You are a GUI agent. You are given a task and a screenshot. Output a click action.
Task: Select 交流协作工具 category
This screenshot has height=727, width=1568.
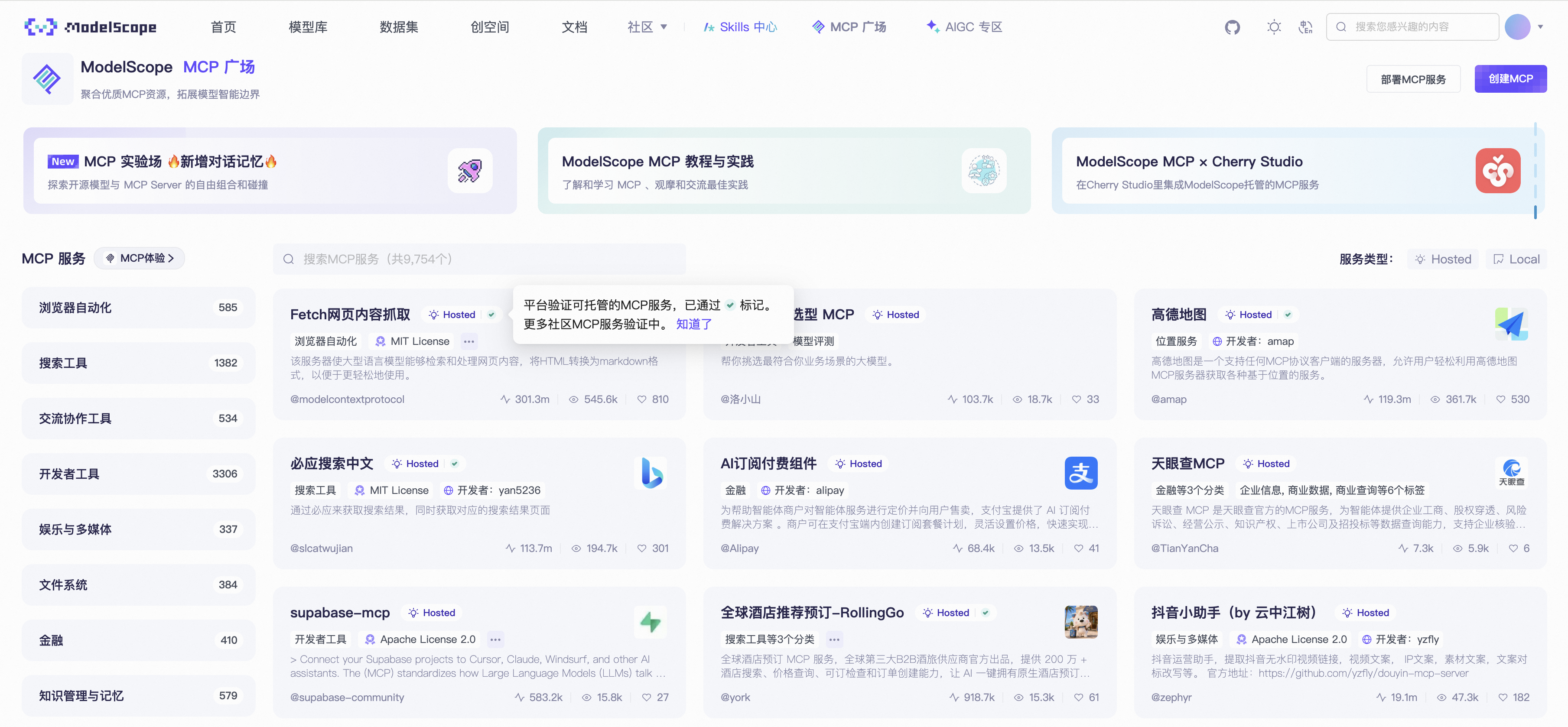138,419
